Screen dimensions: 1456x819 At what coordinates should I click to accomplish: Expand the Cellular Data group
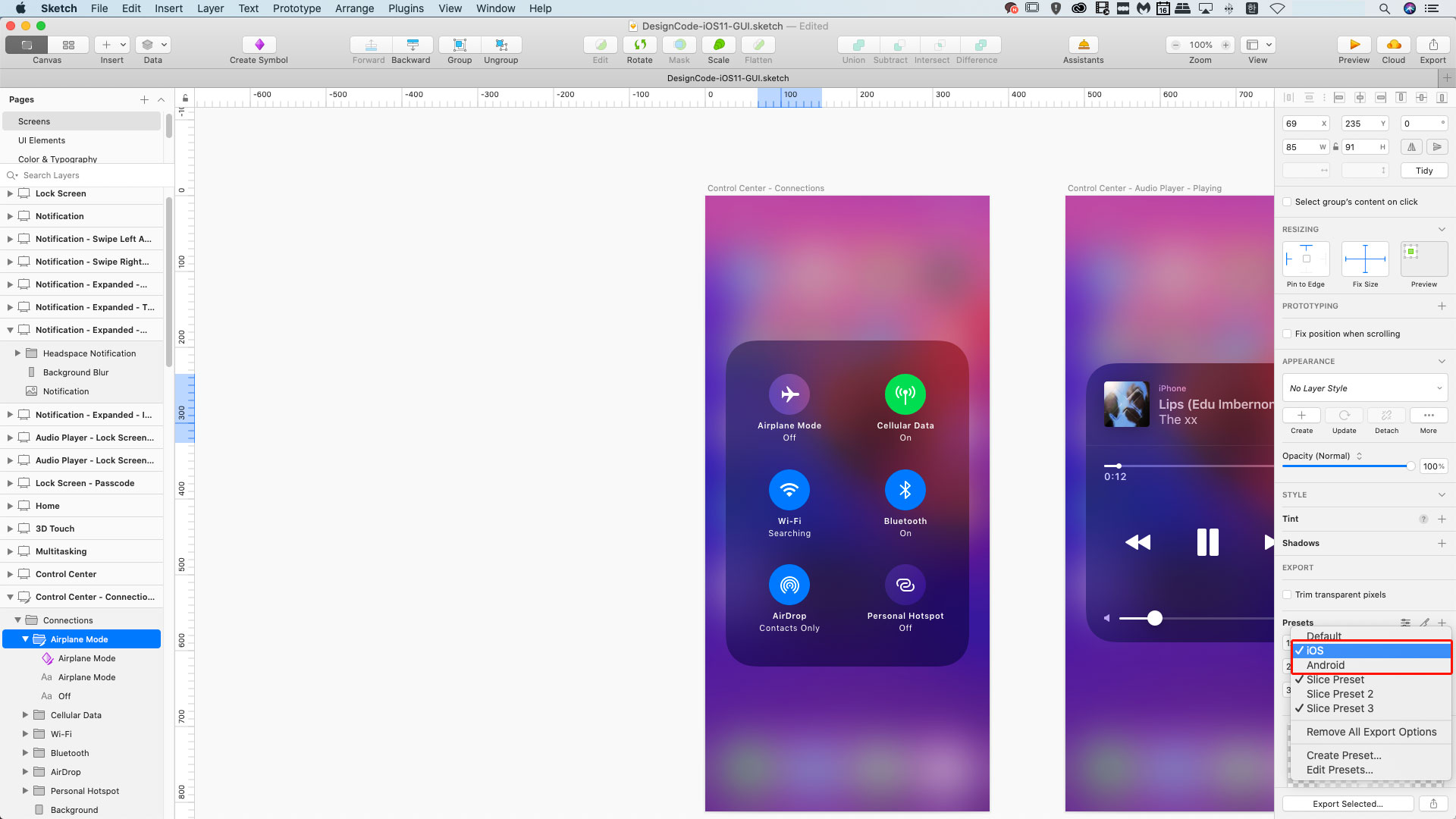coord(25,715)
